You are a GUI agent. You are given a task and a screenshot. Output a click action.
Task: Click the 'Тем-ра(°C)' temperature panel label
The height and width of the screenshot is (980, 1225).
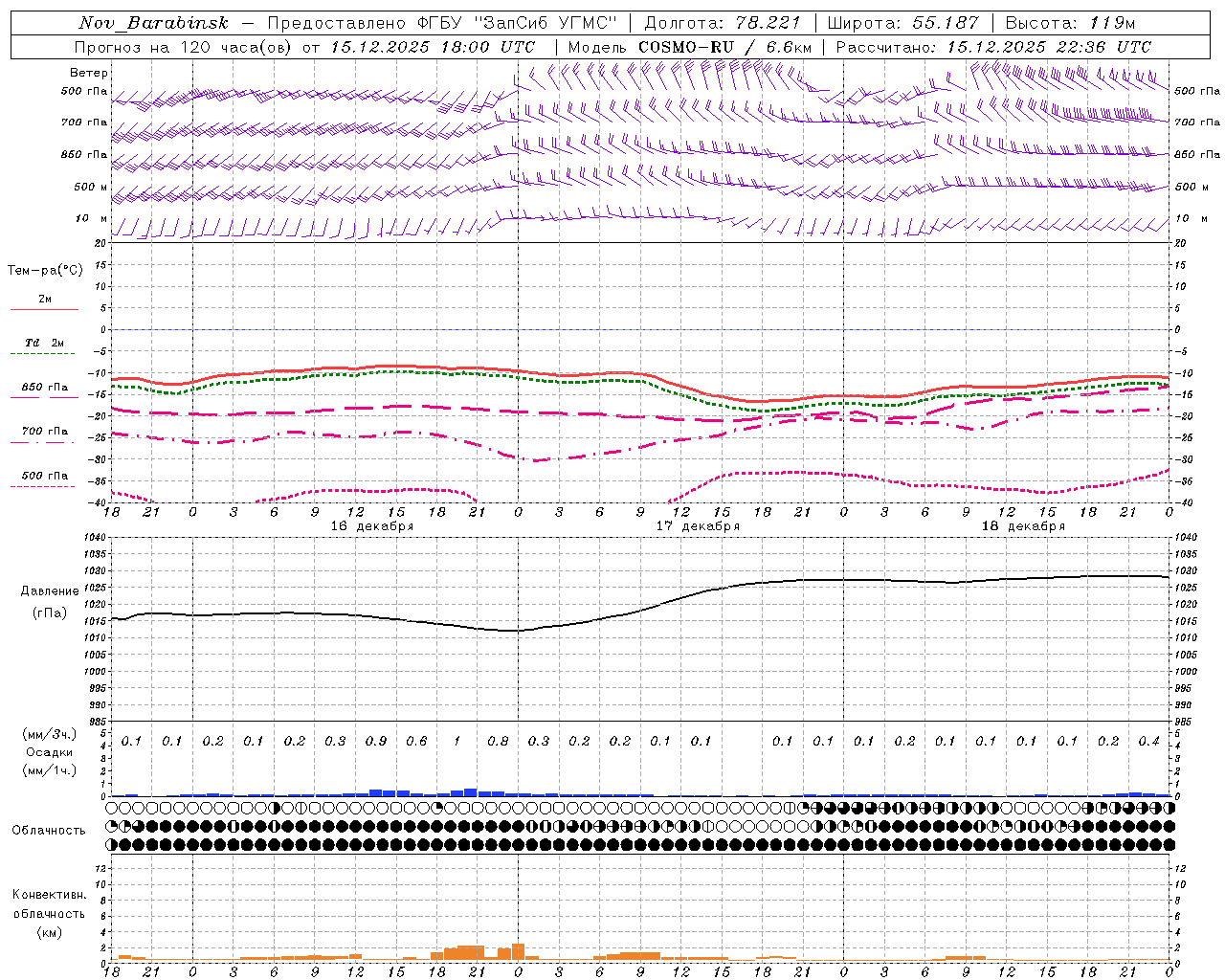pyautogui.click(x=45, y=271)
